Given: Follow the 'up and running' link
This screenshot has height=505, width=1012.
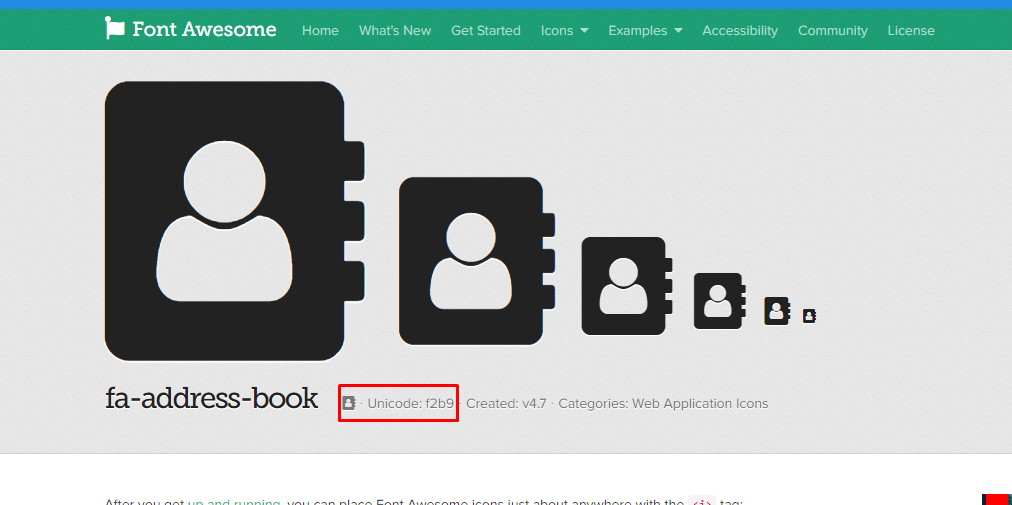Looking at the screenshot, I should (234, 501).
